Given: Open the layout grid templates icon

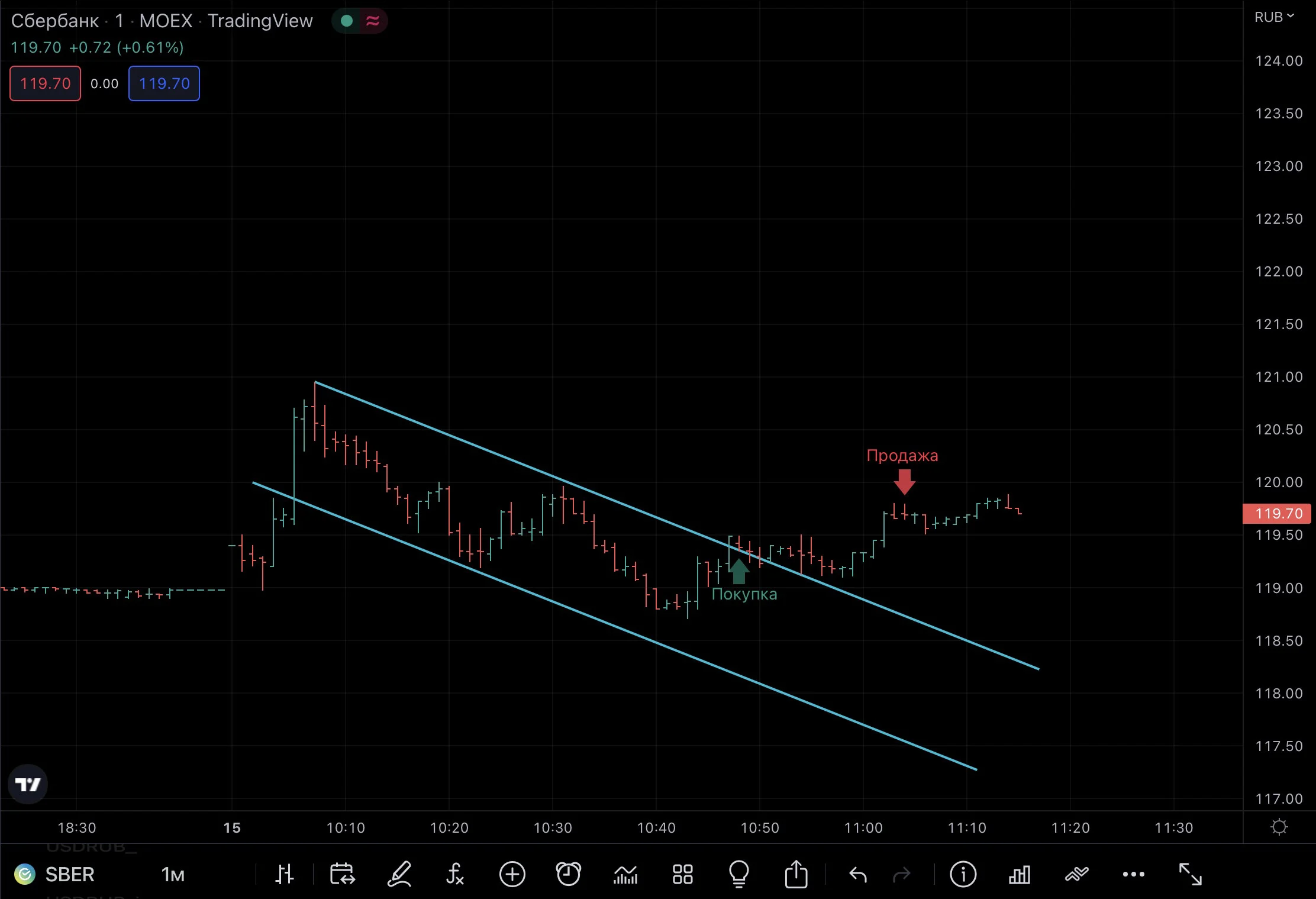Looking at the screenshot, I should click(682, 874).
